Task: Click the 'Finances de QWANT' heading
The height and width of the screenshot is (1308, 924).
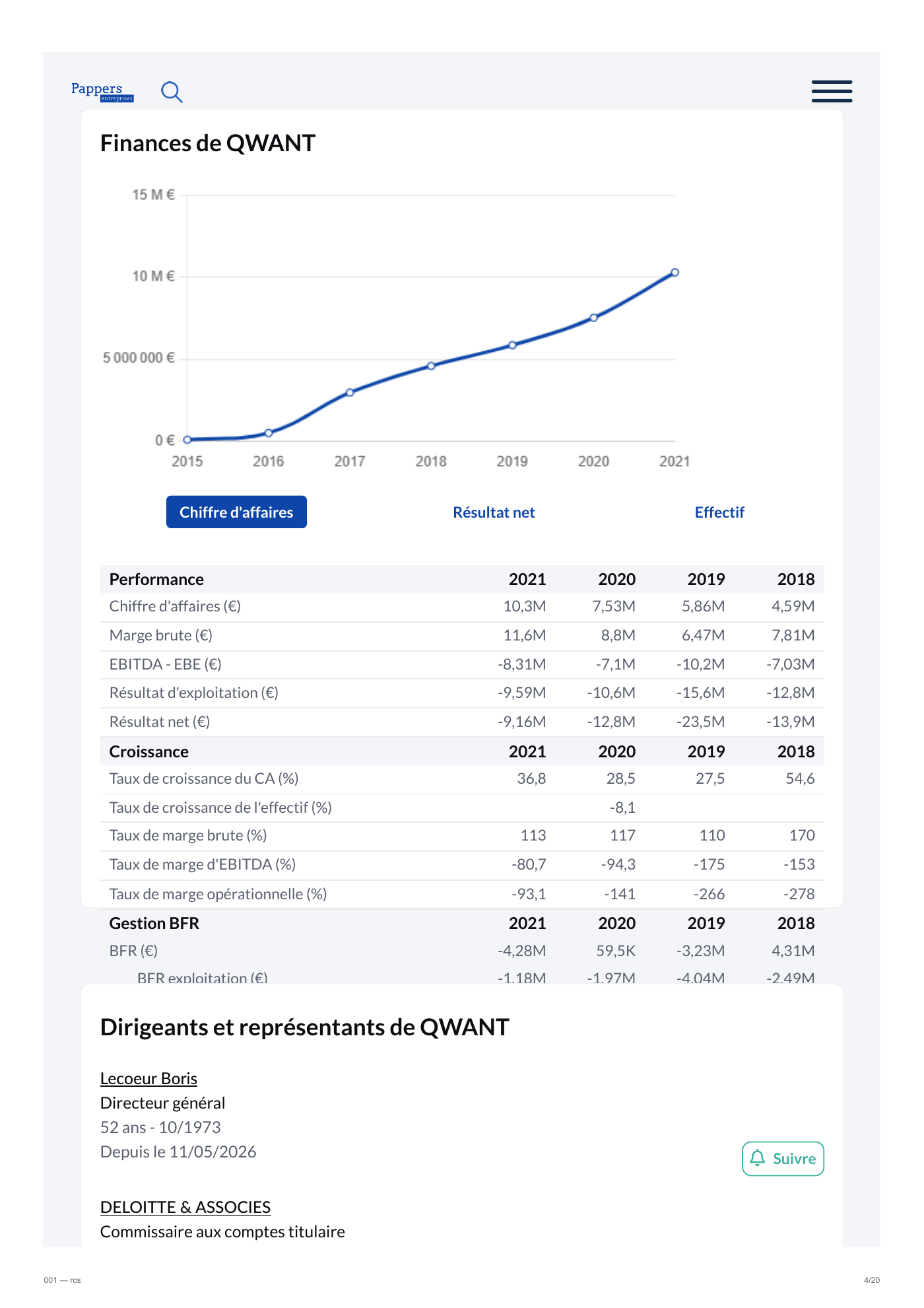Action: 208,143
